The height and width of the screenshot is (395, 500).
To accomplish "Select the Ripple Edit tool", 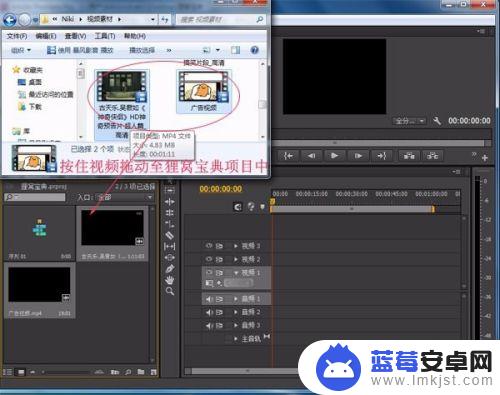I will (x=170, y=202).
